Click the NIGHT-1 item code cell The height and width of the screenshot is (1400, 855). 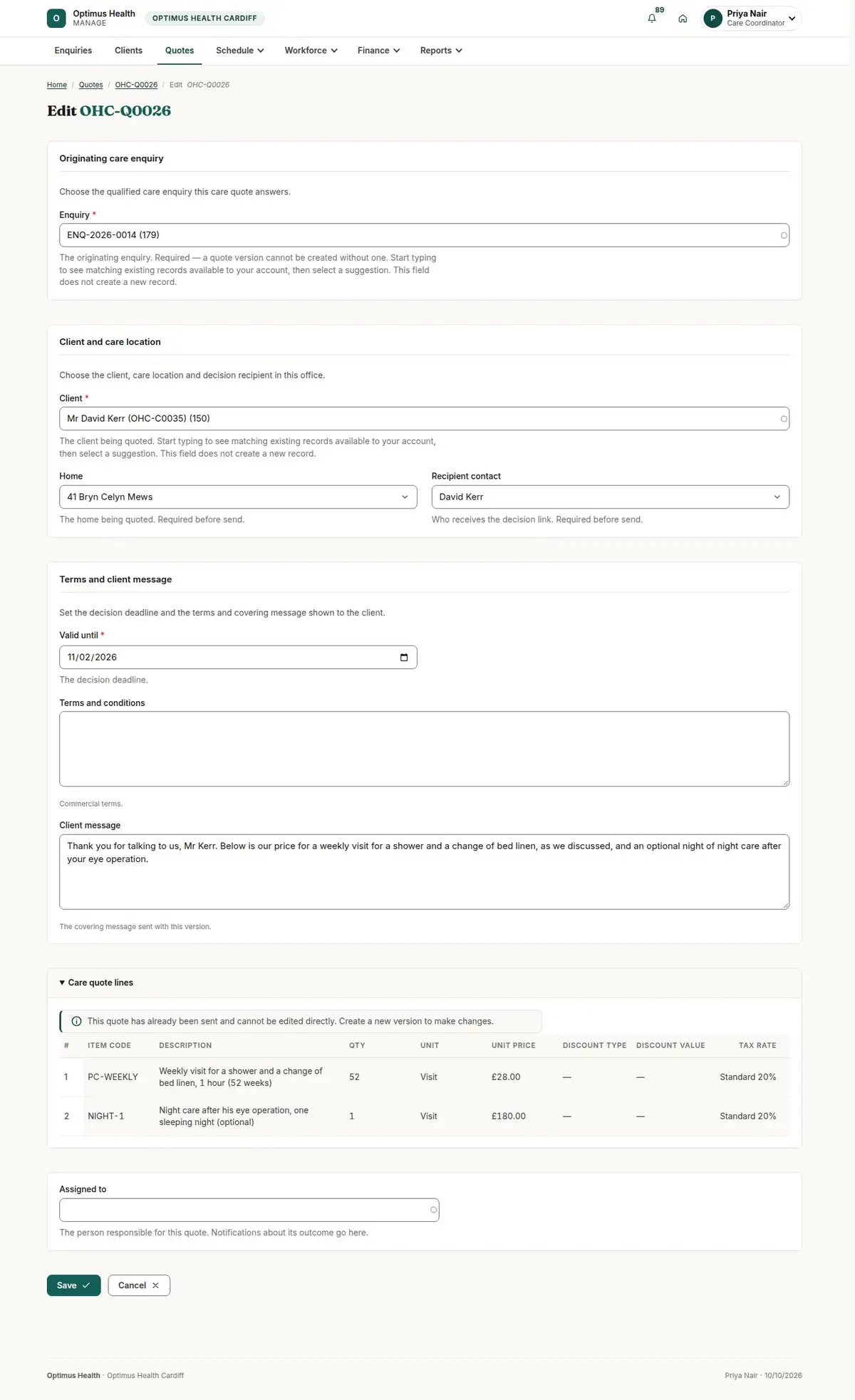[x=105, y=1116]
